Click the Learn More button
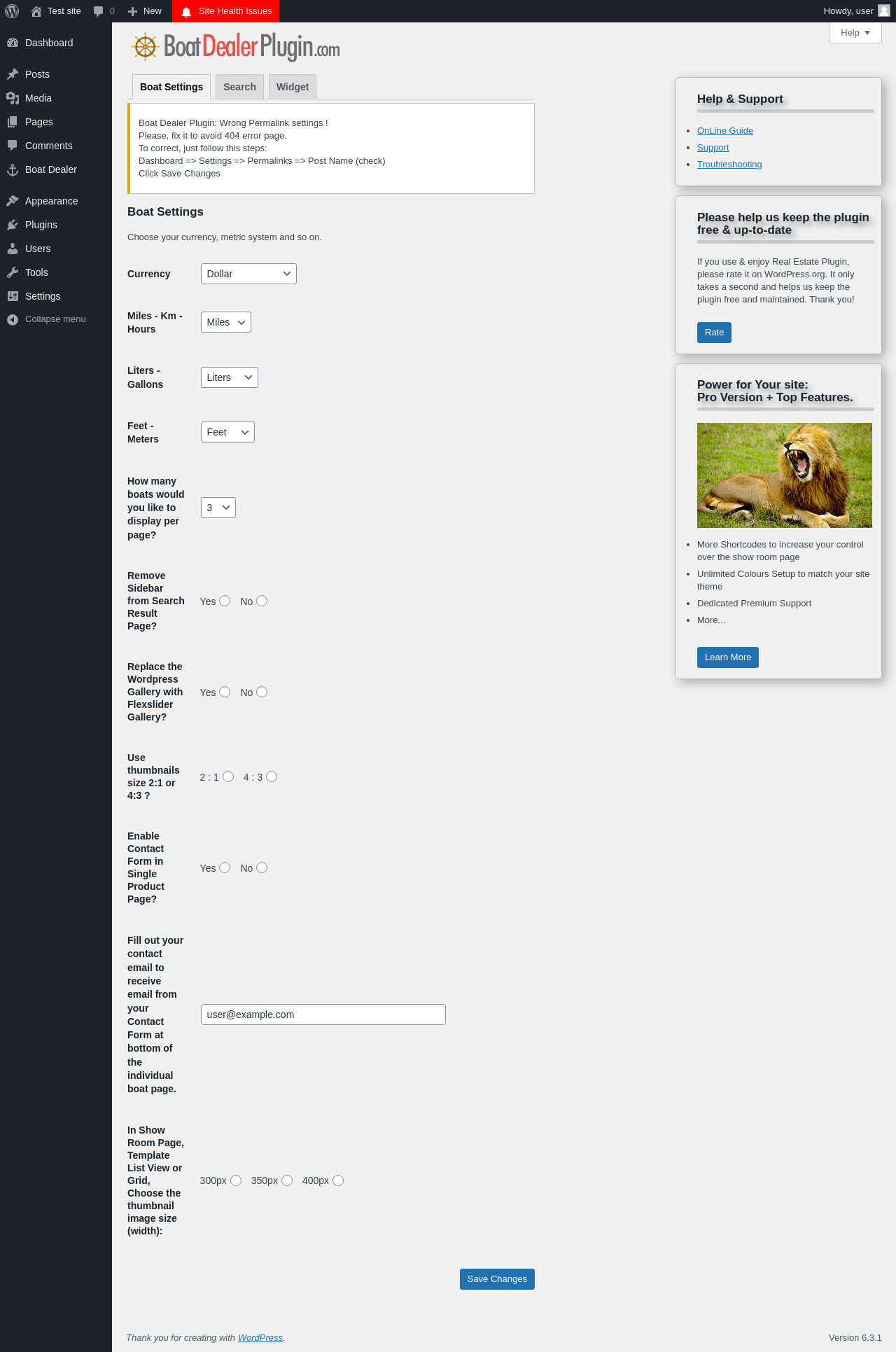Image resolution: width=896 pixels, height=1352 pixels. [728, 657]
